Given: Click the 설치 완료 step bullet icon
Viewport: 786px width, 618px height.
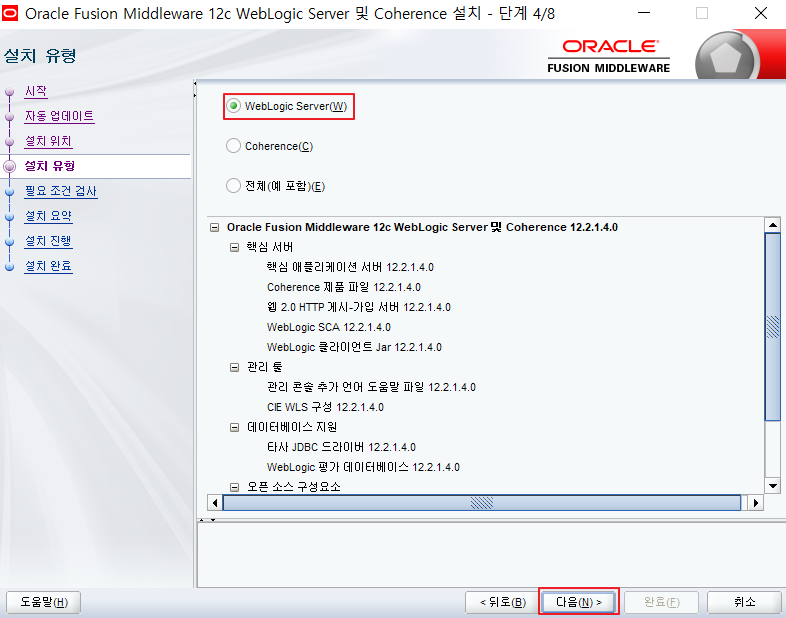Looking at the screenshot, I should pos(9,267).
